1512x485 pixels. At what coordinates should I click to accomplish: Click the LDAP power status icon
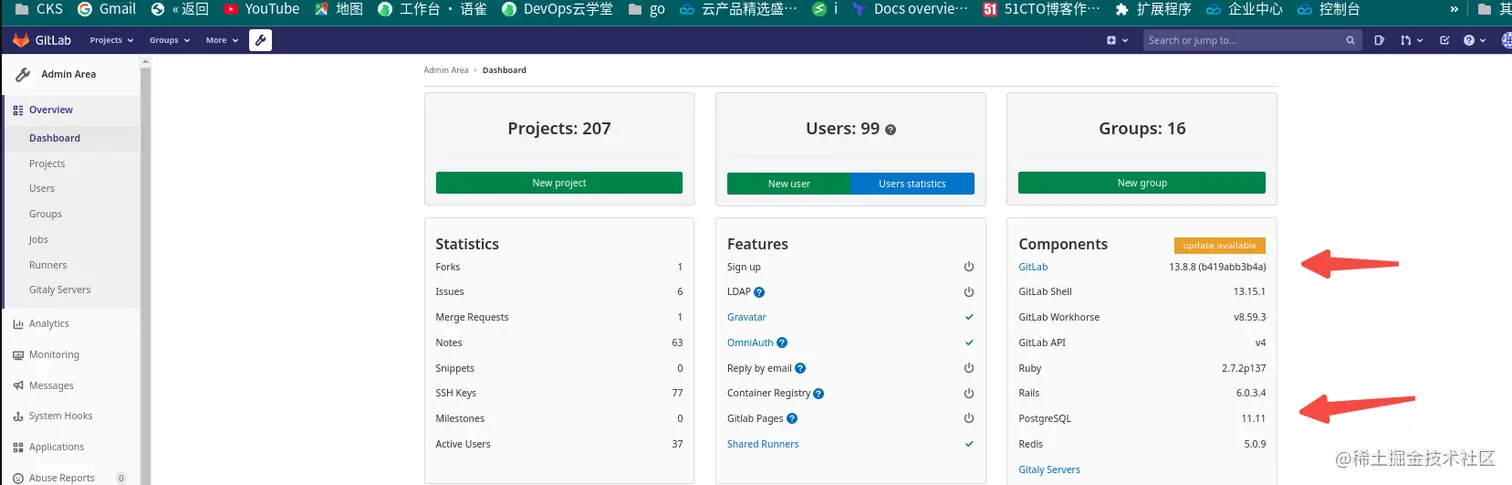tap(969, 292)
